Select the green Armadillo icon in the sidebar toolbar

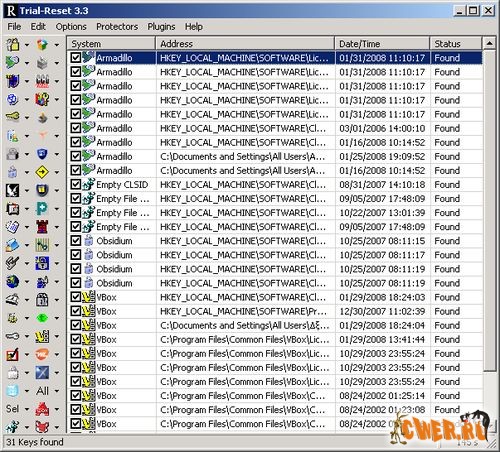[13, 63]
